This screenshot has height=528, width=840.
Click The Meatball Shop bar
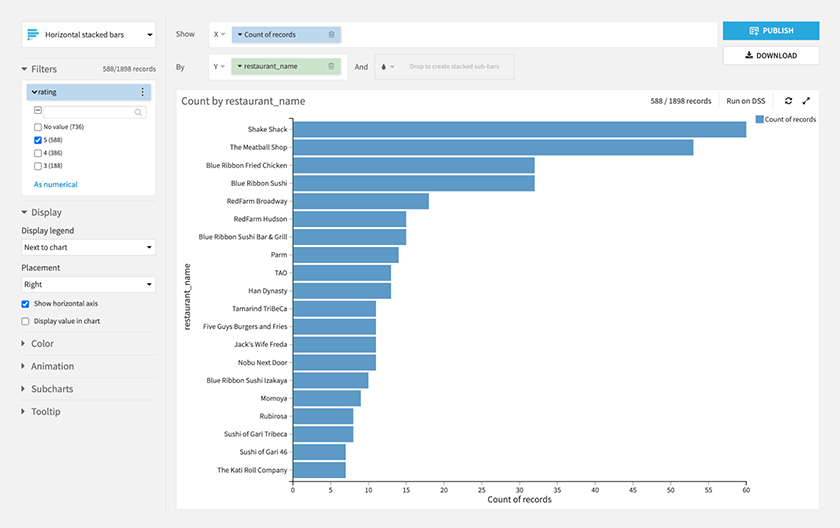(493, 147)
